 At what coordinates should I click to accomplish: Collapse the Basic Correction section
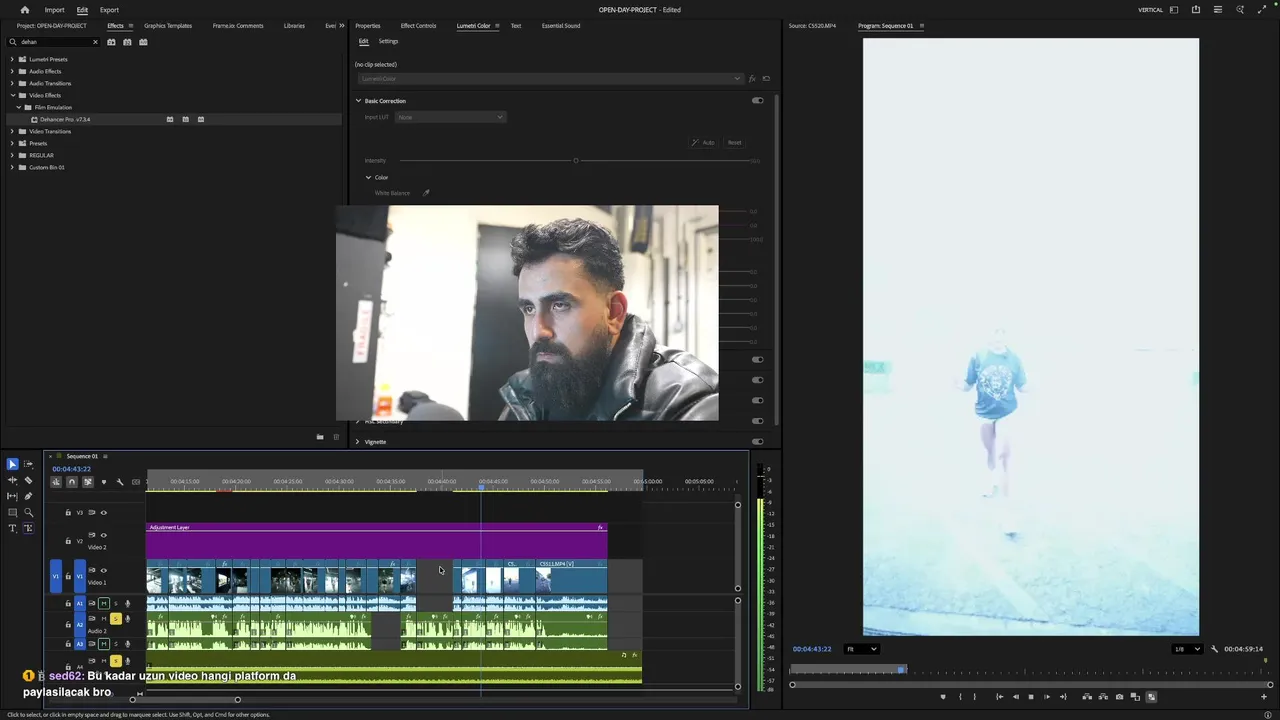tap(358, 100)
